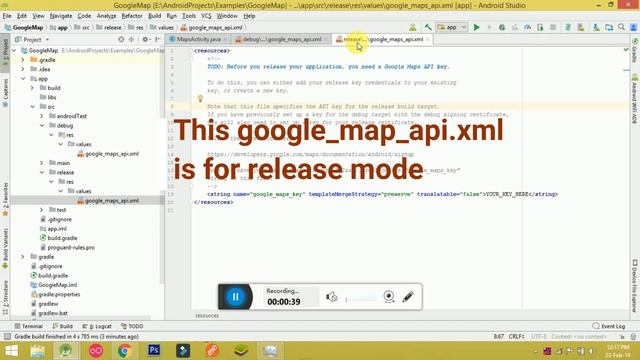Image resolution: width=640 pixels, height=360 pixels.
Task: Click the Windows Start button
Action: tap(11, 351)
